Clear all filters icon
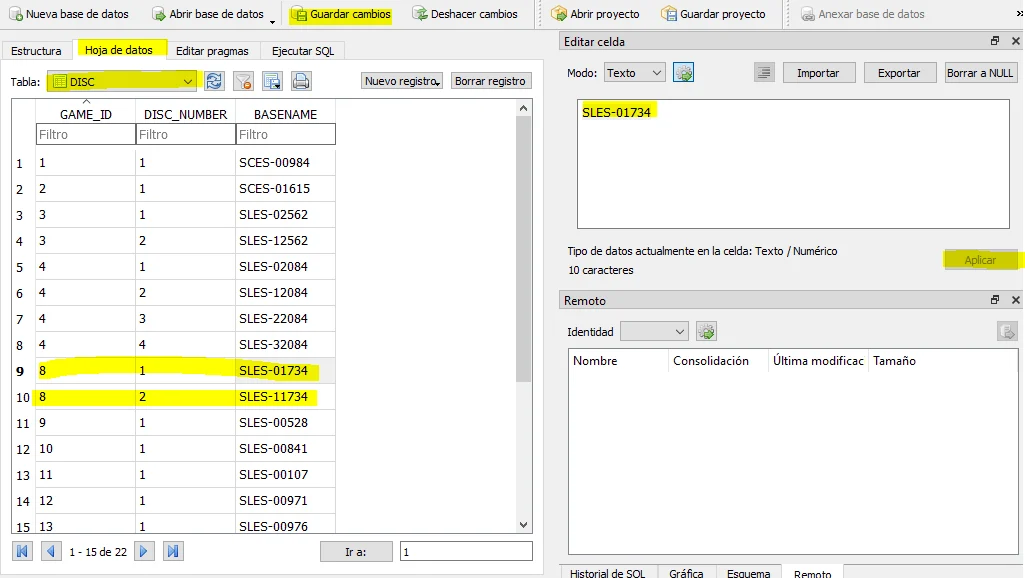 (x=243, y=81)
